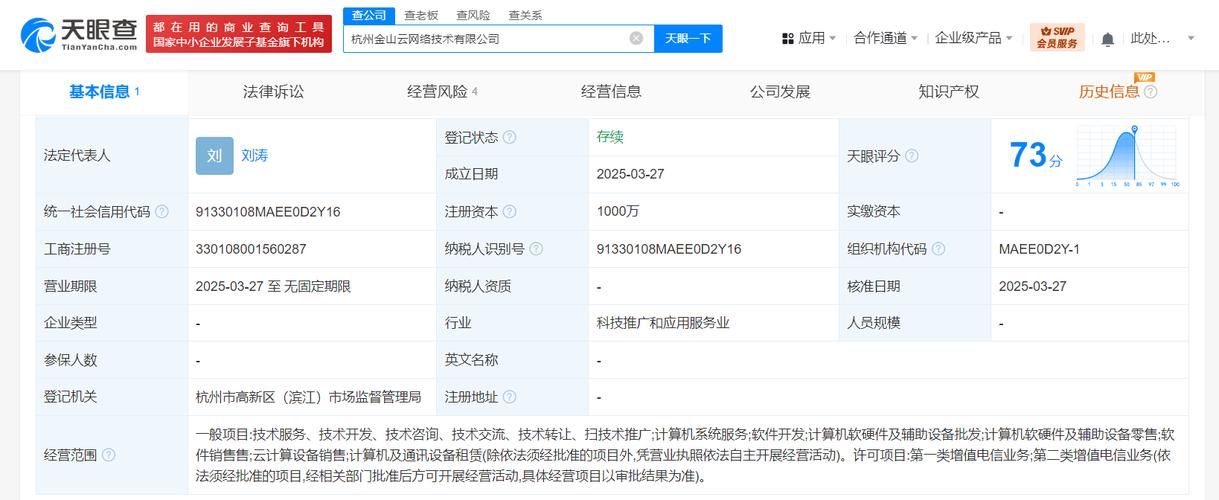1219x500 pixels.
Task: Click help icon next to 注册资本
Action: point(510,212)
